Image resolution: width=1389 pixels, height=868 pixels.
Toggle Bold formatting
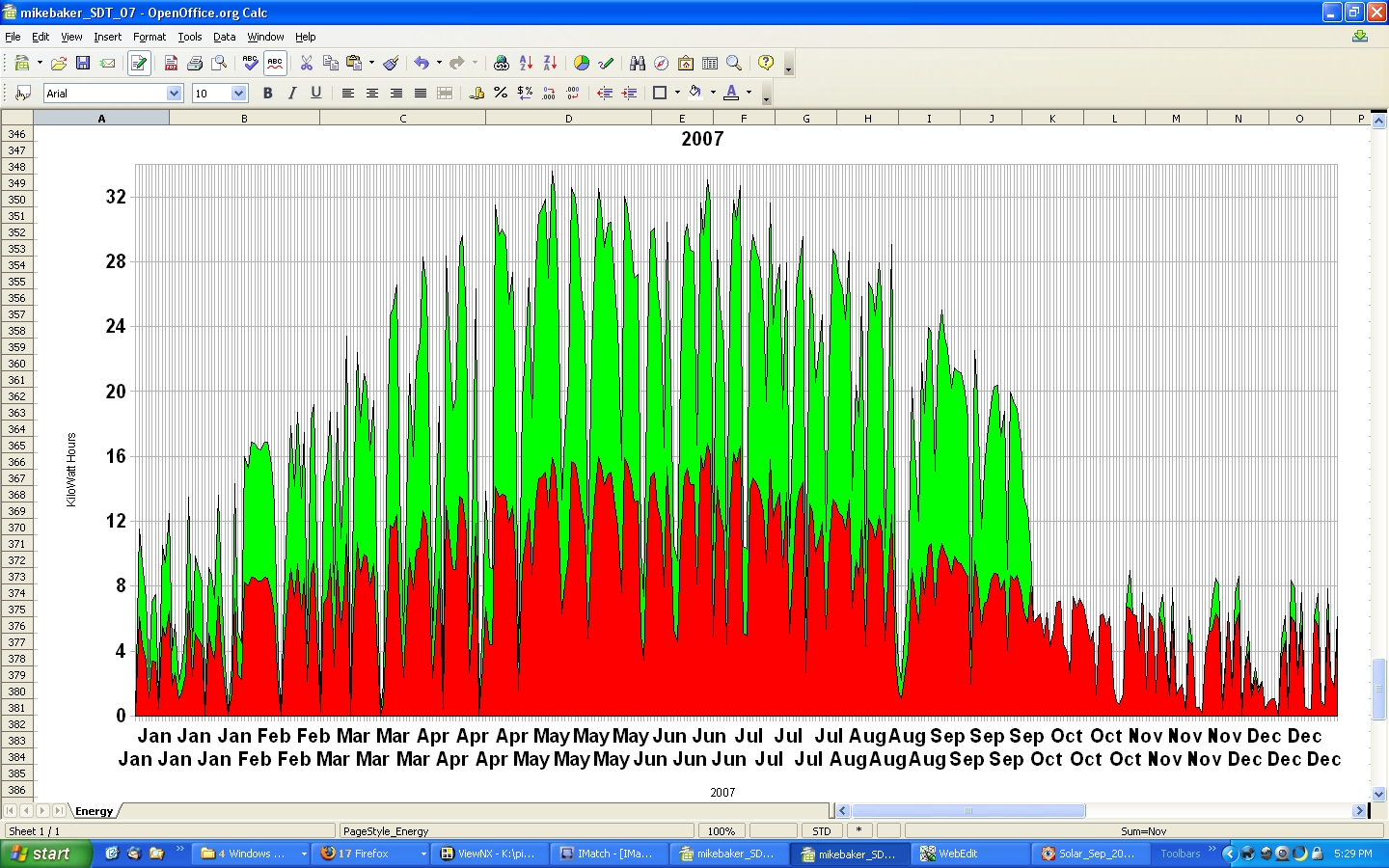(268, 94)
